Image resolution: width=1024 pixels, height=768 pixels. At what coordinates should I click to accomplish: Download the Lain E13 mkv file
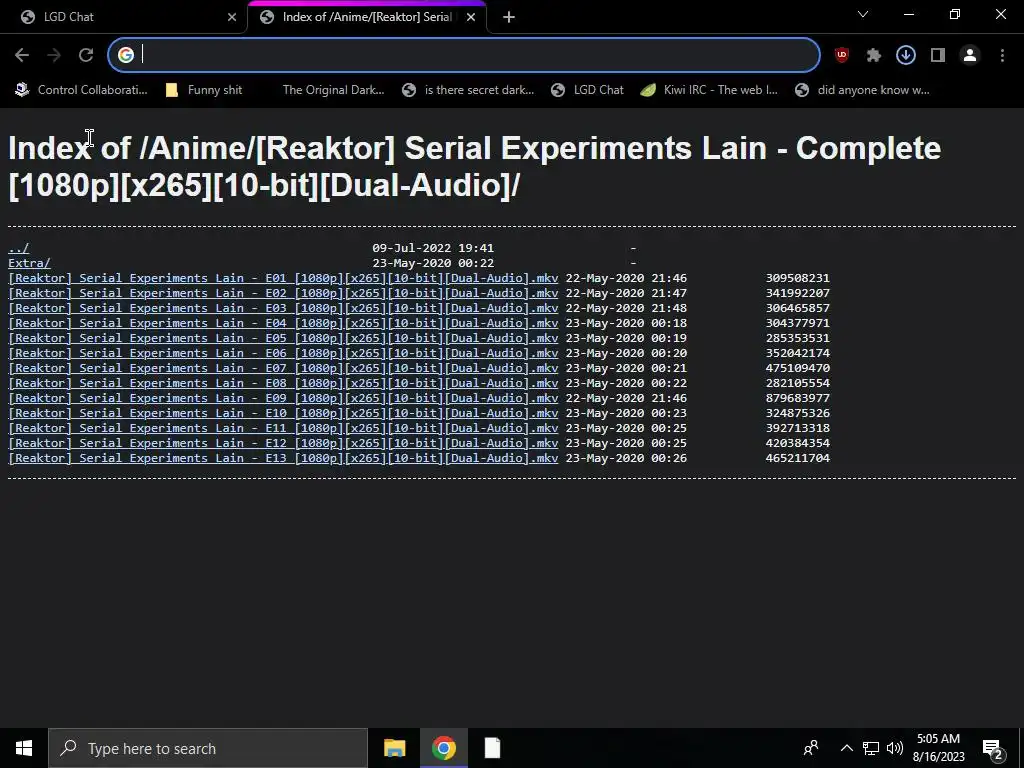pos(283,458)
